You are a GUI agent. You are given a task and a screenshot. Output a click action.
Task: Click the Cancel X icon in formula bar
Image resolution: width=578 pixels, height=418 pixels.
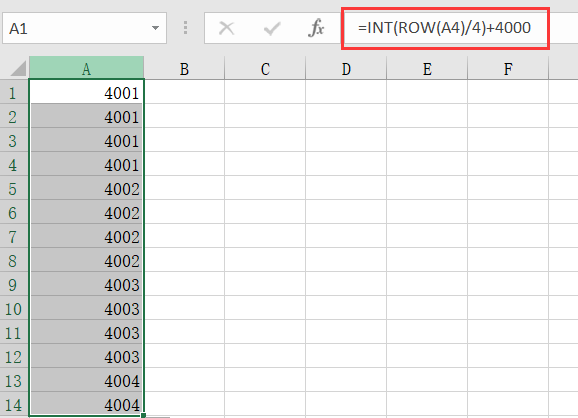coord(226,28)
